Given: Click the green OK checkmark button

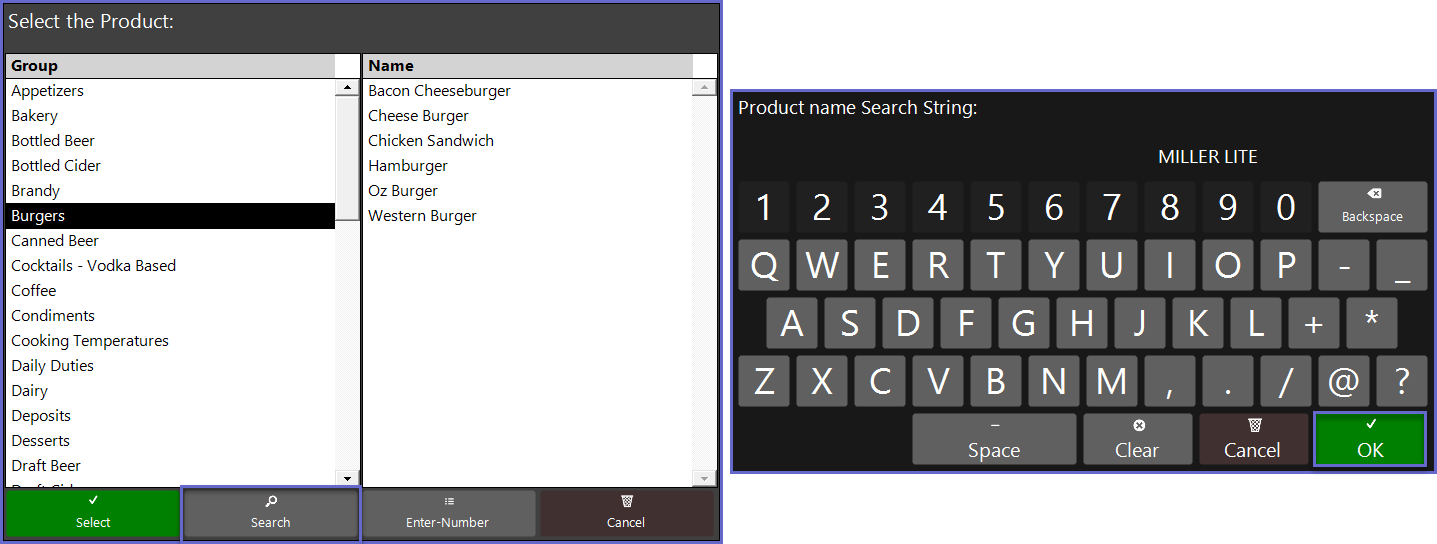Looking at the screenshot, I should [1369, 439].
